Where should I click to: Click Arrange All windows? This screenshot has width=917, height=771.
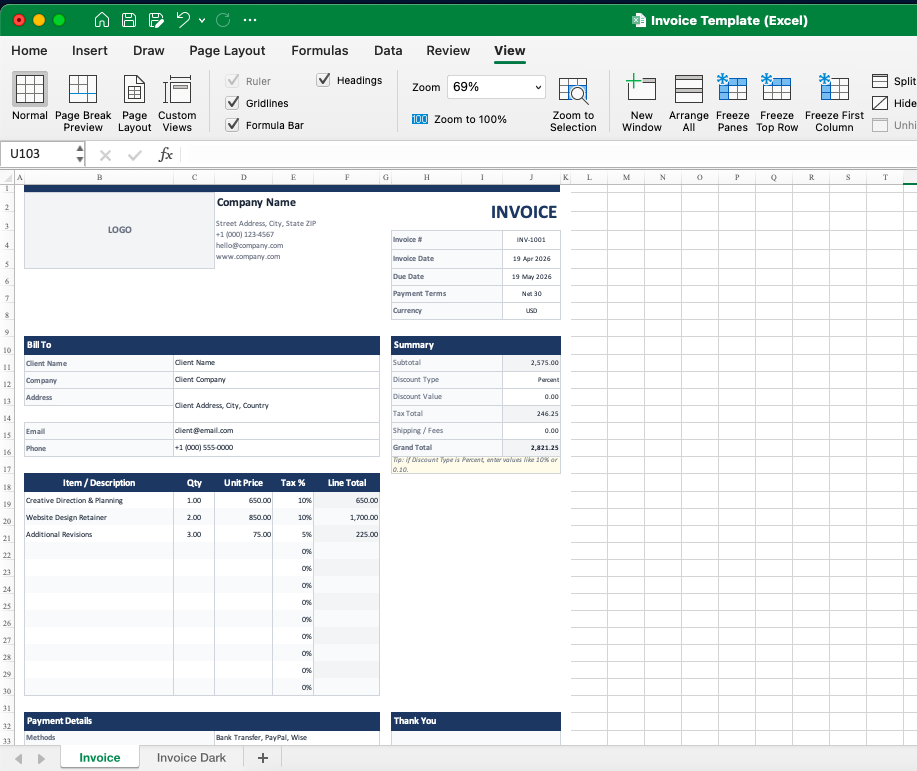click(x=688, y=100)
